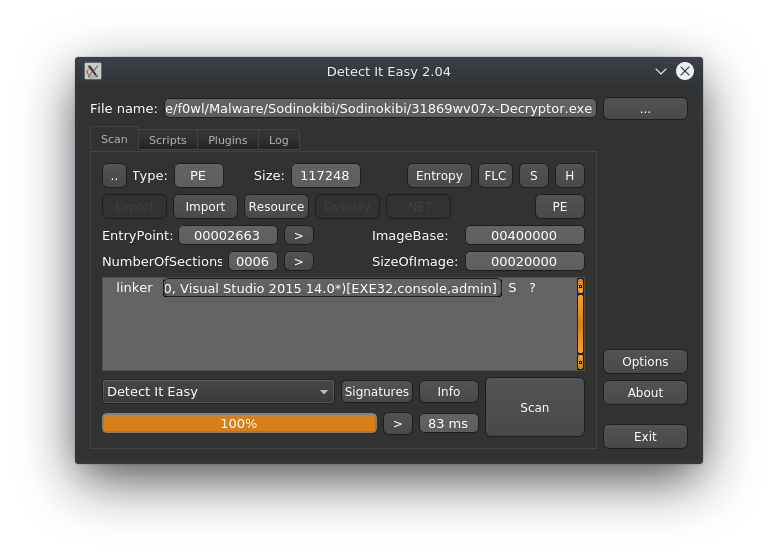This screenshot has width=778, height=557.
Task: Click the '..' button beside Type
Action: pos(115,176)
